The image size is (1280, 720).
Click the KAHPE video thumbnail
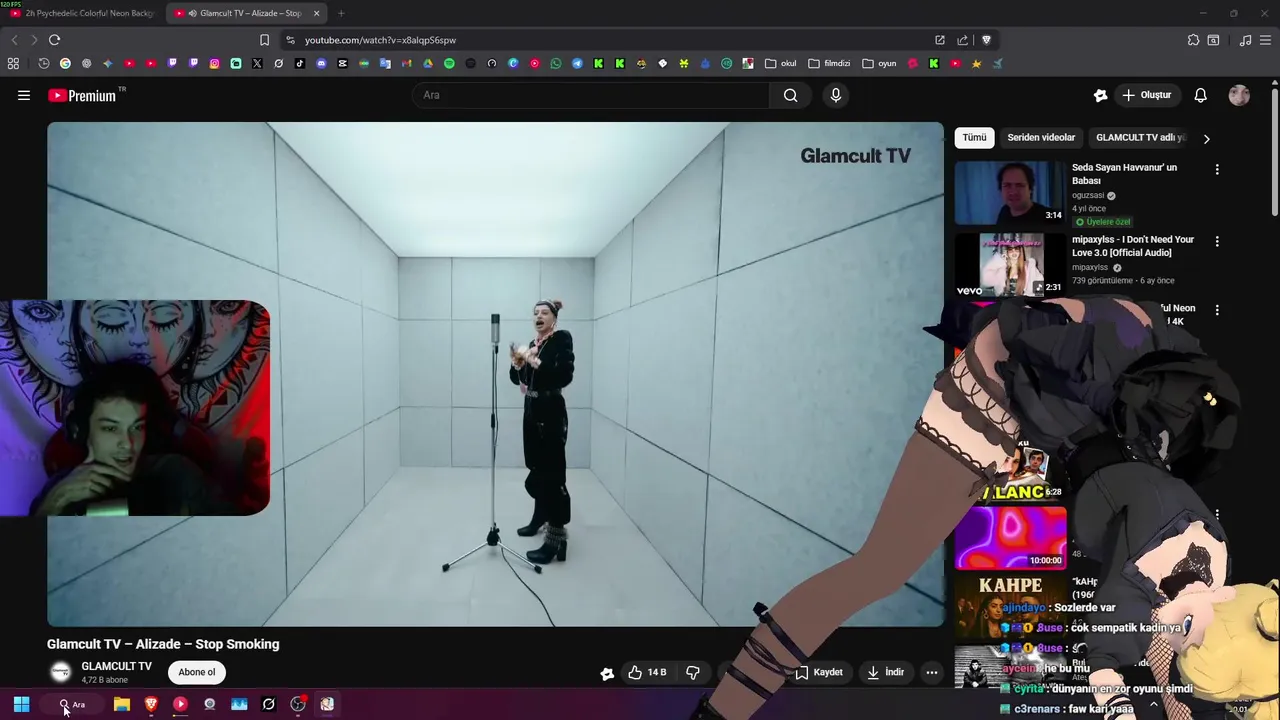1011,606
